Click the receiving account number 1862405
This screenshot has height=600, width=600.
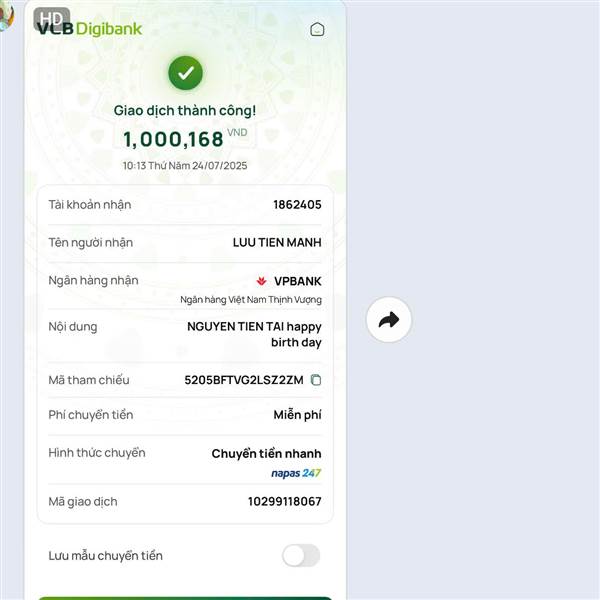coord(297,205)
